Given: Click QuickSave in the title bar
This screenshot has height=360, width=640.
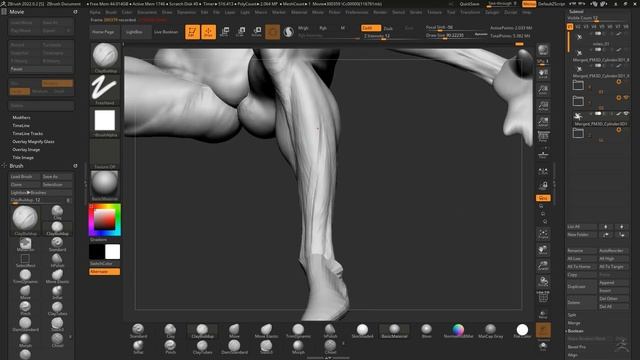Looking at the screenshot, I should pyautogui.click(x=469, y=4).
